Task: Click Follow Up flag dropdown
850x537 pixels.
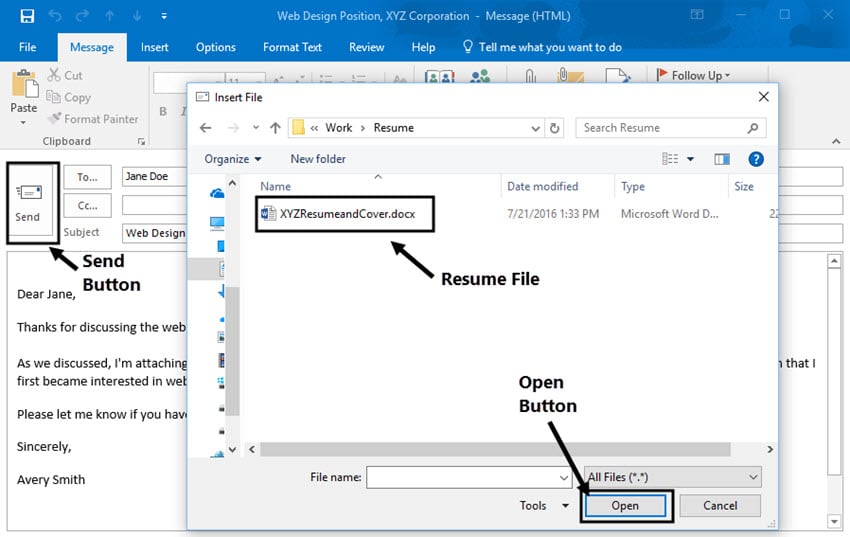Action: (693, 75)
